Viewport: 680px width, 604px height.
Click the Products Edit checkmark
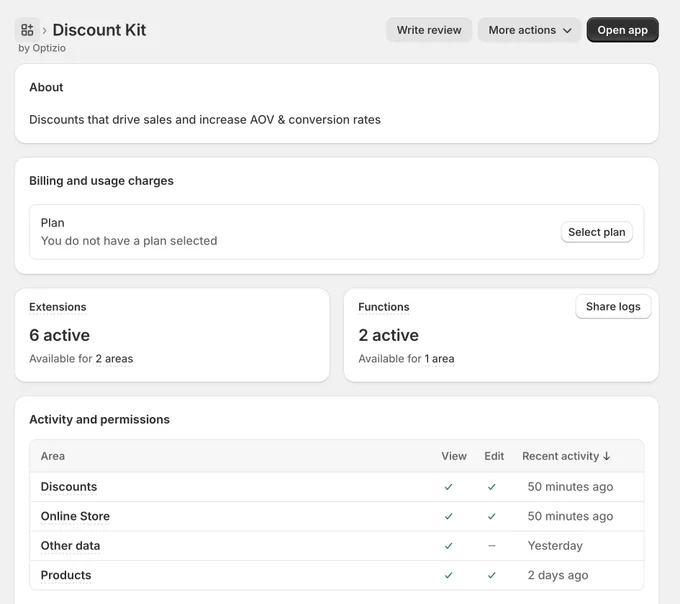pyautogui.click(x=491, y=575)
